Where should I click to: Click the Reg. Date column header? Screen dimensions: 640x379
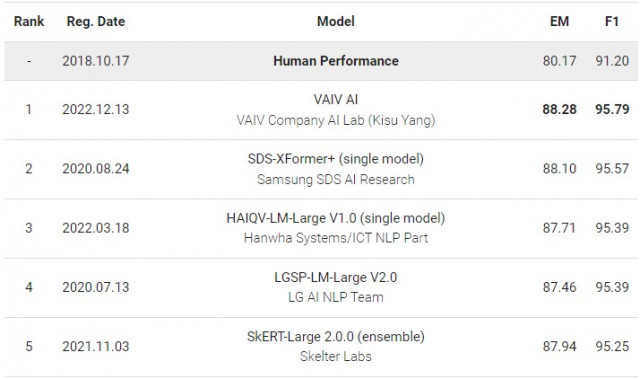point(96,21)
